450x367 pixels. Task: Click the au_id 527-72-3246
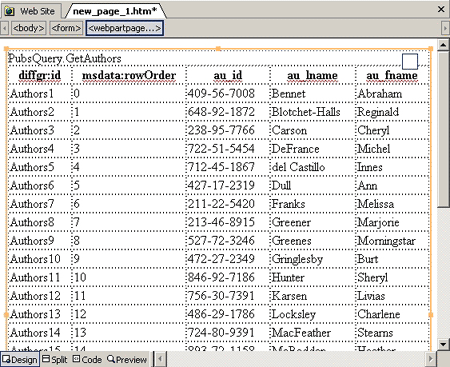click(x=221, y=241)
